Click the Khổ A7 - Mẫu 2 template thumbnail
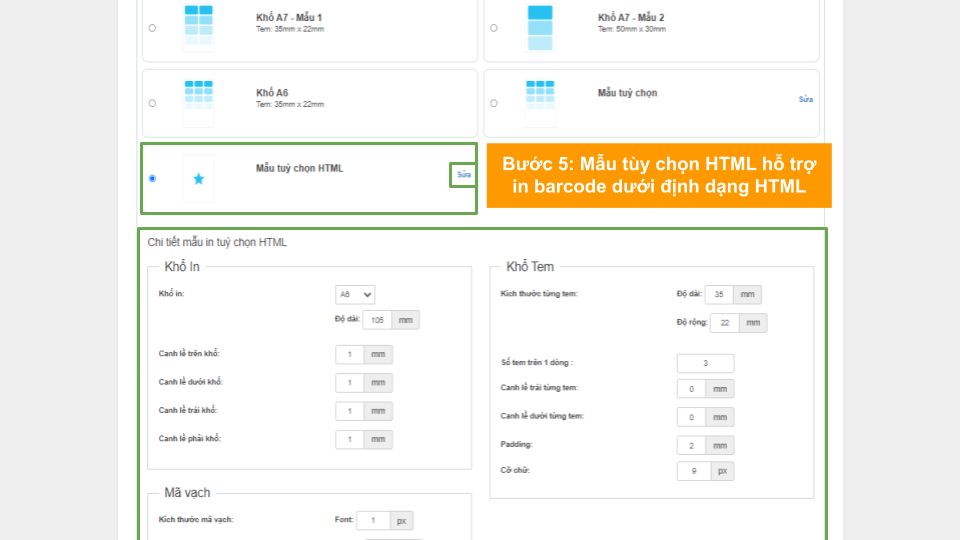The image size is (960, 540). (x=540, y=27)
